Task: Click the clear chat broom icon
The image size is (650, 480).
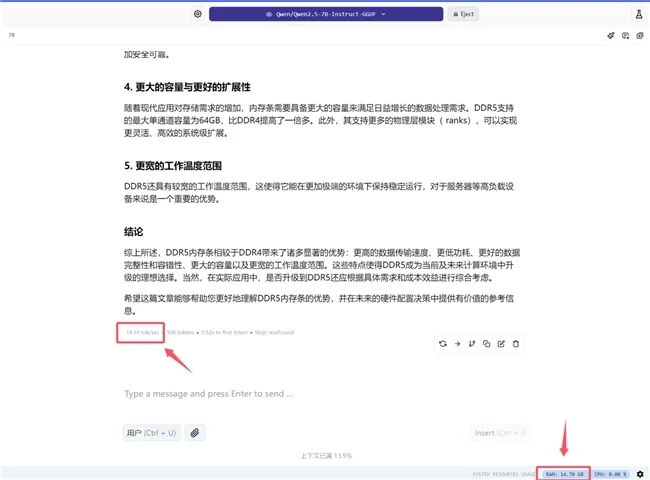Action: pos(611,35)
